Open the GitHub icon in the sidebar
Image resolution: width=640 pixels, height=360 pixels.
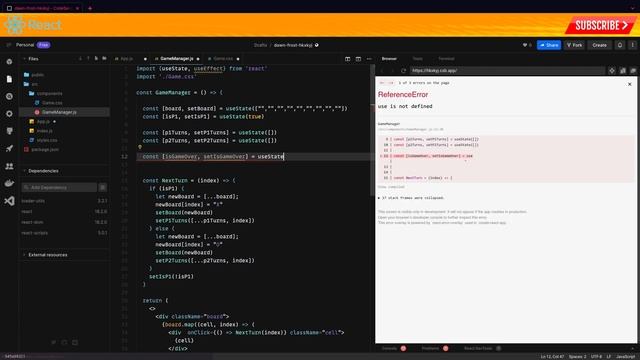pyautogui.click(x=9, y=131)
